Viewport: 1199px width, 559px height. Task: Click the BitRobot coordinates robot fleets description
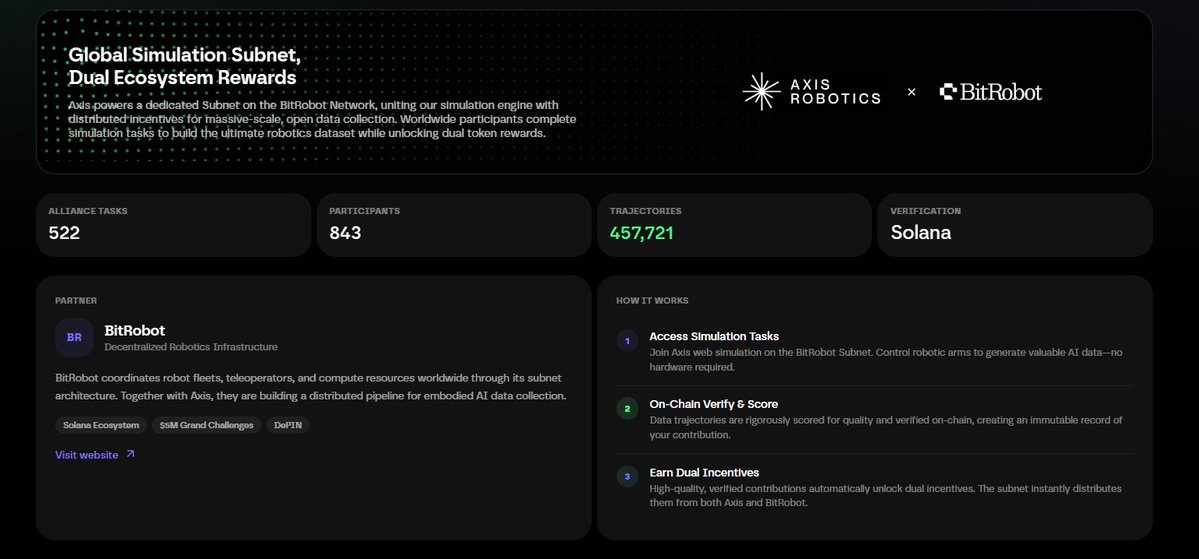click(x=310, y=387)
